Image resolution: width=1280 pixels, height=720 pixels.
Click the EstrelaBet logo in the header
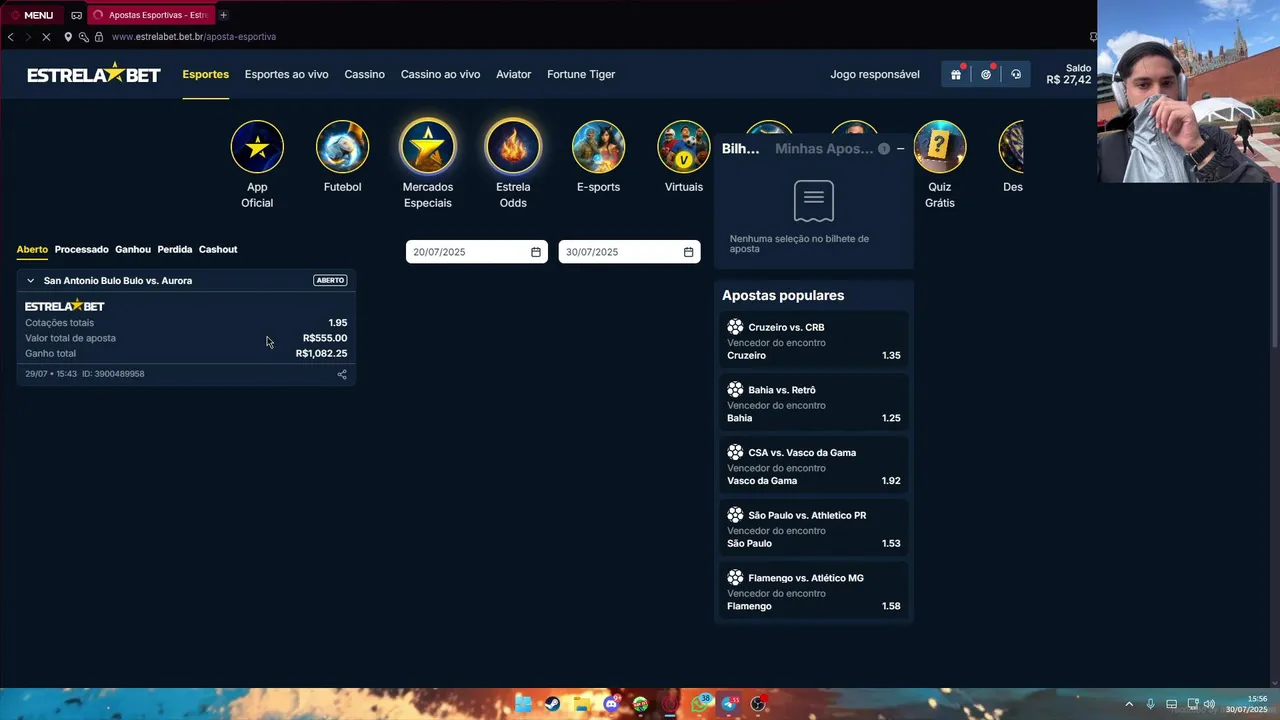click(x=94, y=74)
